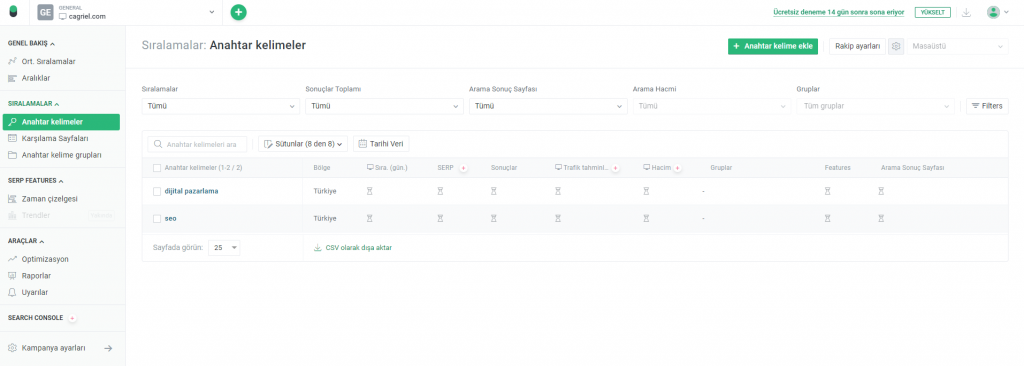Check the dijital pazarlama keyword checkbox

(x=157, y=191)
